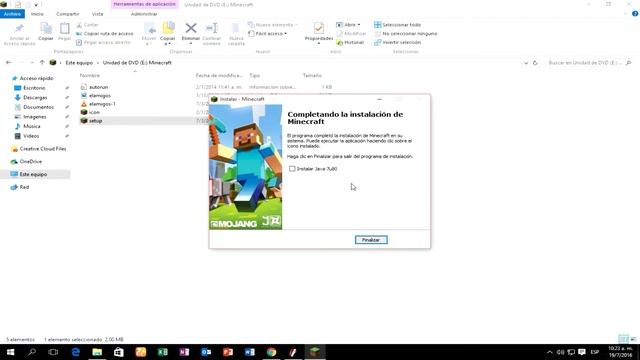This screenshot has width=640, height=360.
Task: Switch to the Inicio ribbon tab
Action: click(x=37, y=14)
